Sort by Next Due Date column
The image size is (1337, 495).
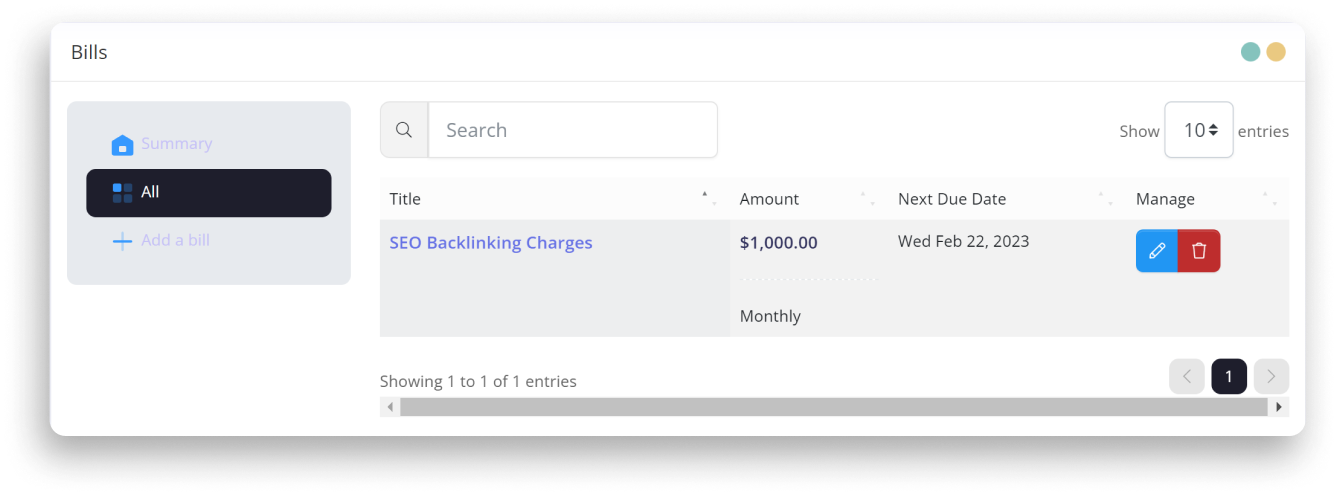pos(951,199)
